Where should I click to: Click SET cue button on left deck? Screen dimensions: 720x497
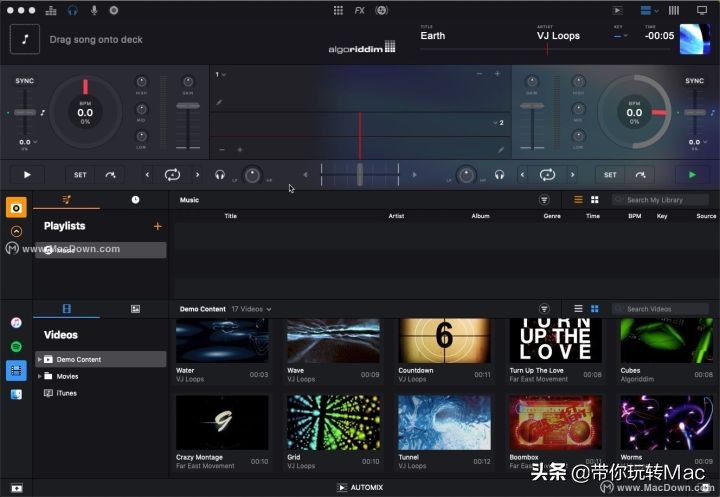(80, 175)
